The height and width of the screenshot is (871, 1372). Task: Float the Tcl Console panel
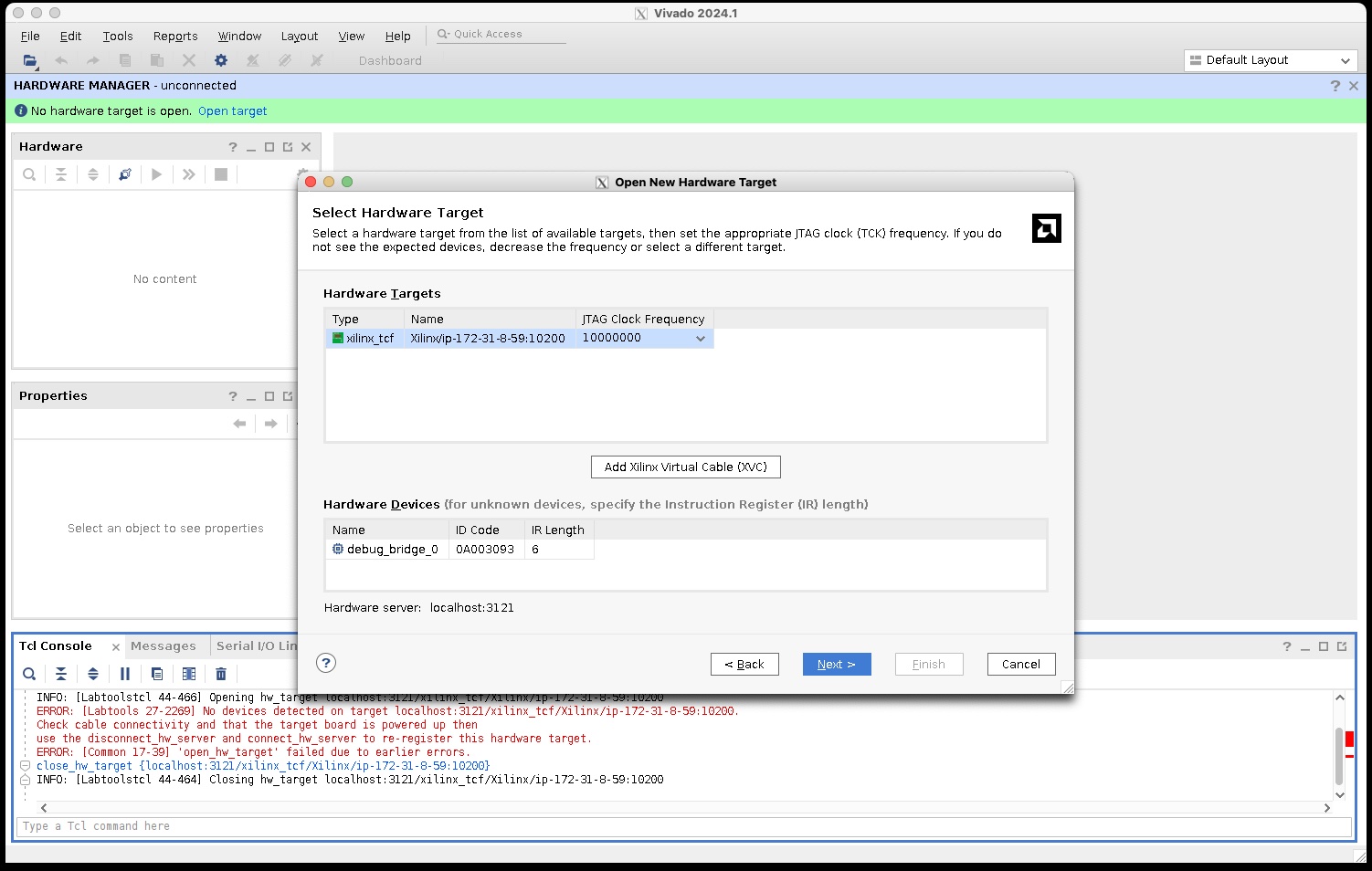(x=1342, y=646)
